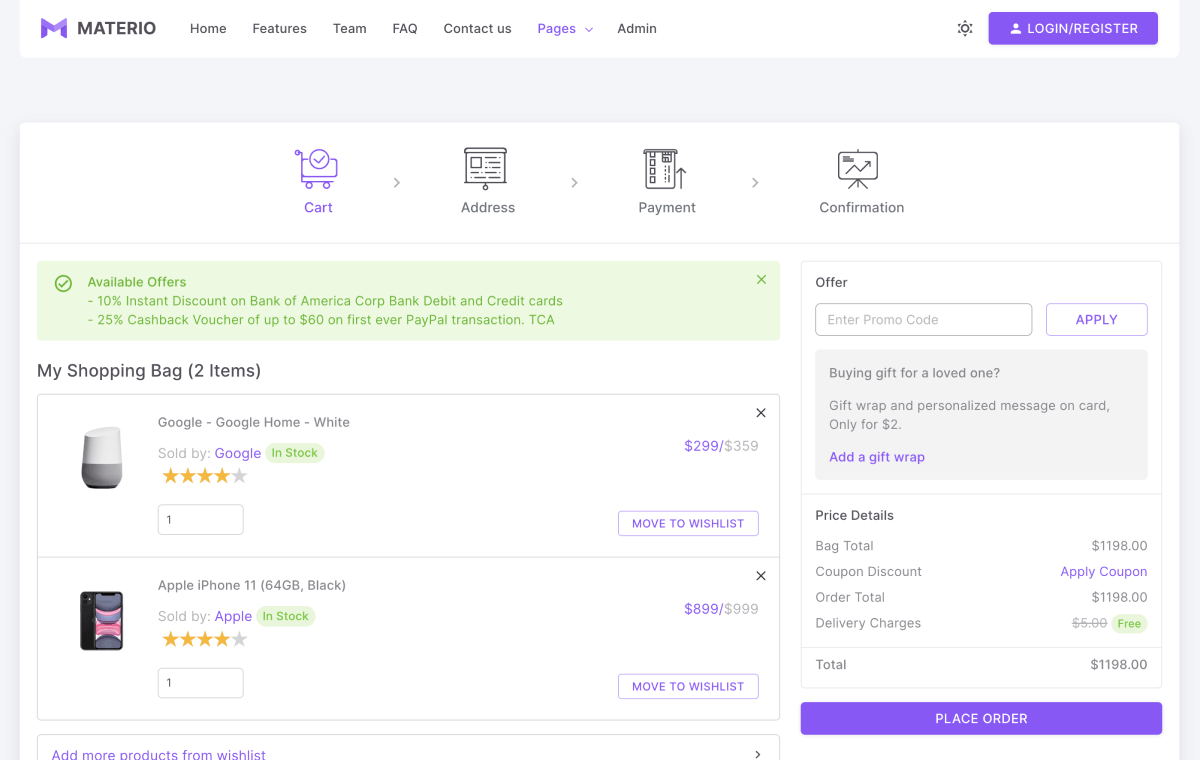Screen dimensions: 1200x760
Task: Click the iPhone 11 In Stock badge
Action: tap(285, 616)
